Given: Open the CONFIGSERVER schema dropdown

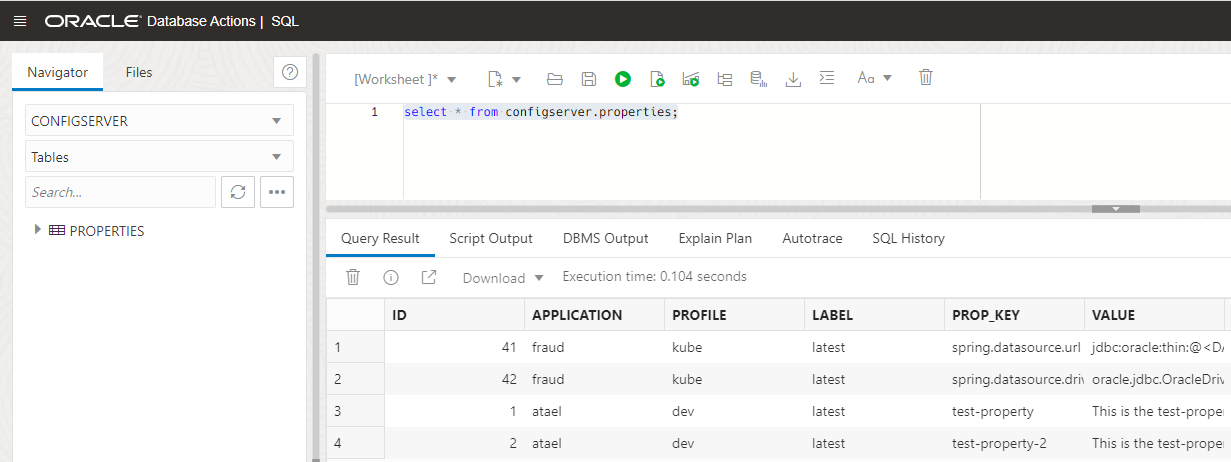Looking at the screenshot, I should 159,121.
